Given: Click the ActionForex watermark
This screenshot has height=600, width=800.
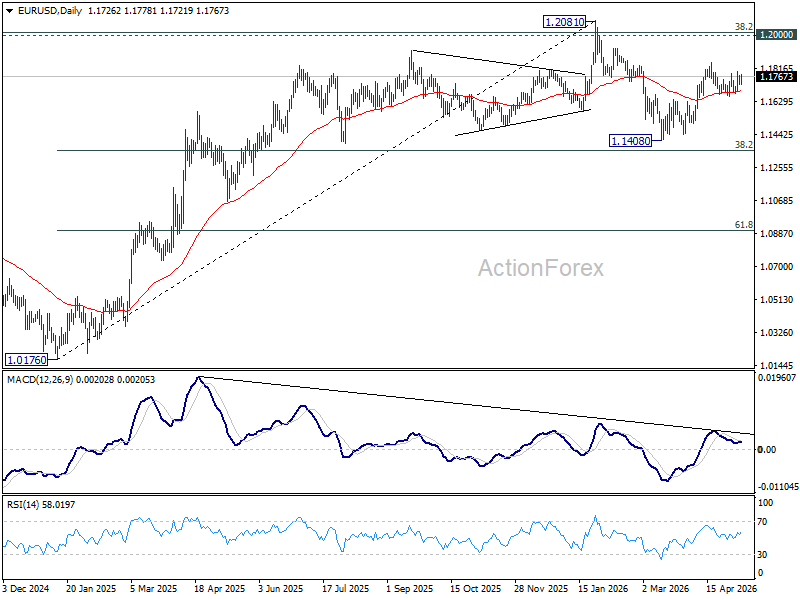Looking at the screenshot, I should 541,268.
